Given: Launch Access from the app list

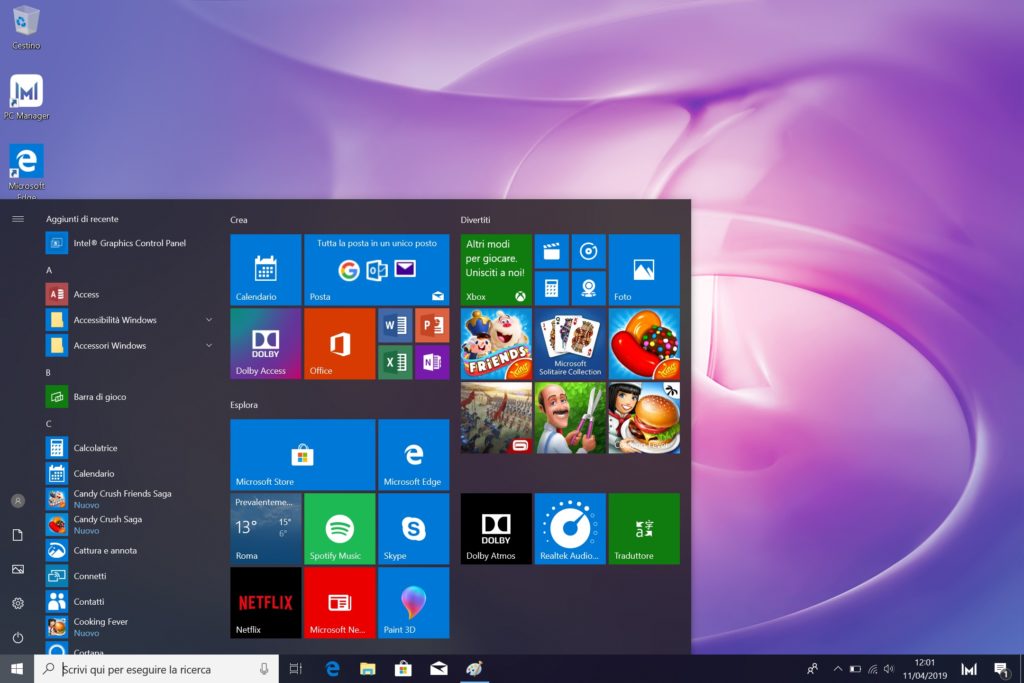Looking at the screenshot, I should tap(130, 294).
